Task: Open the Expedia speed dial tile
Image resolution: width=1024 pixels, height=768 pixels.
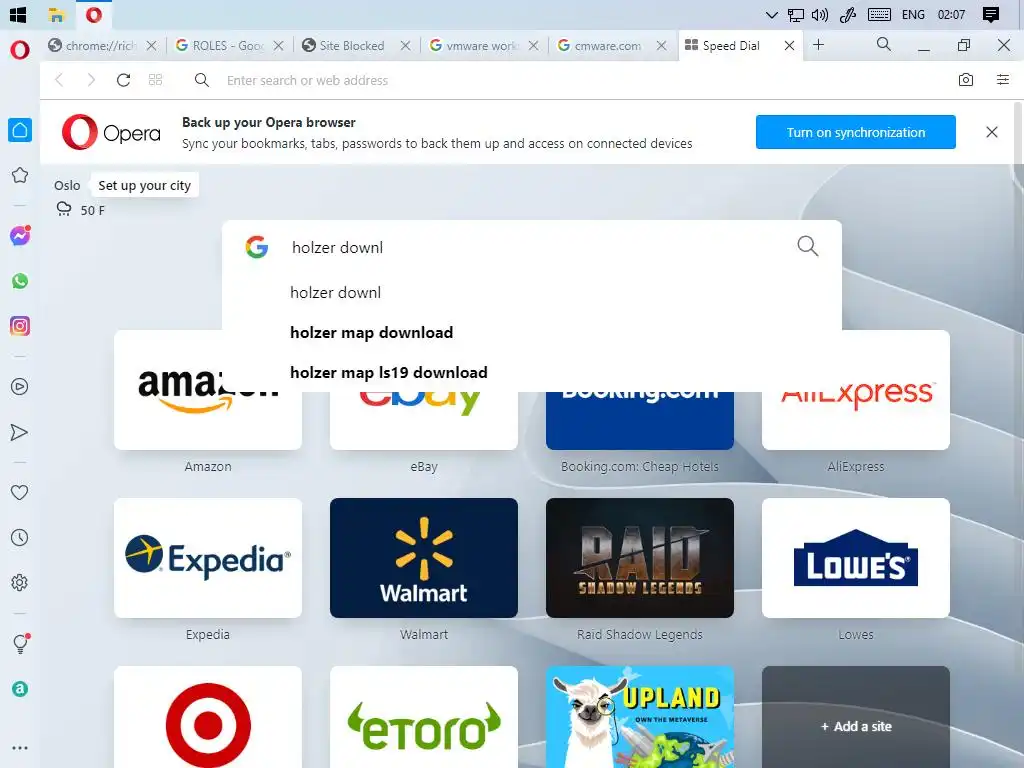Action: point(208,558)
